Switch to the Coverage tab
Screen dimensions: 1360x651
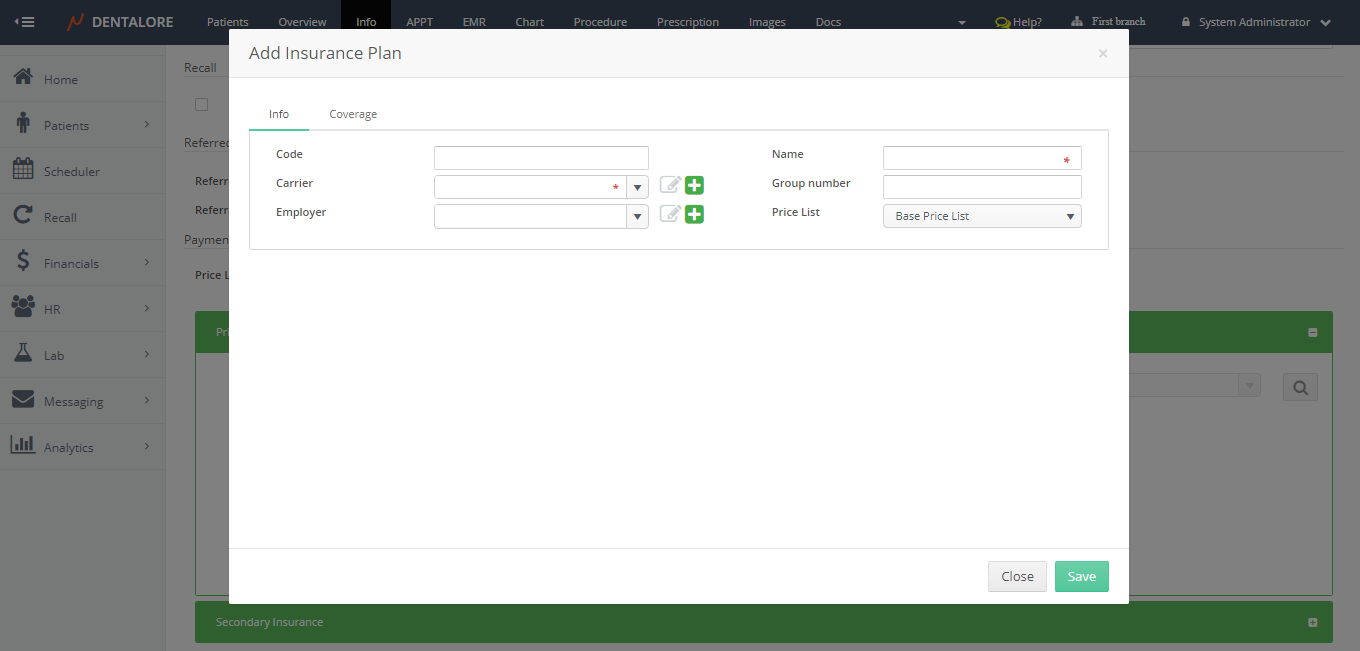(353, 114)
